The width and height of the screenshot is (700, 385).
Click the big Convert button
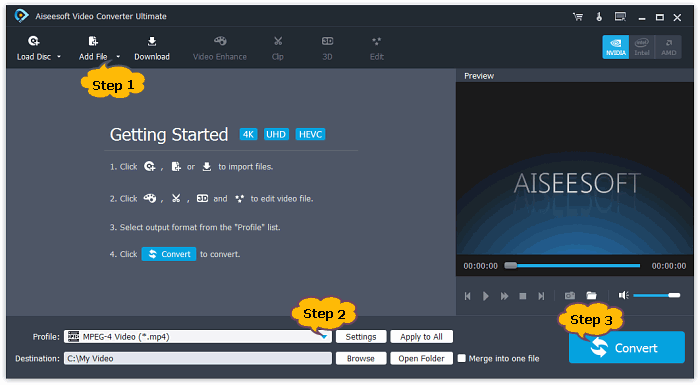[x=627, y=347]
